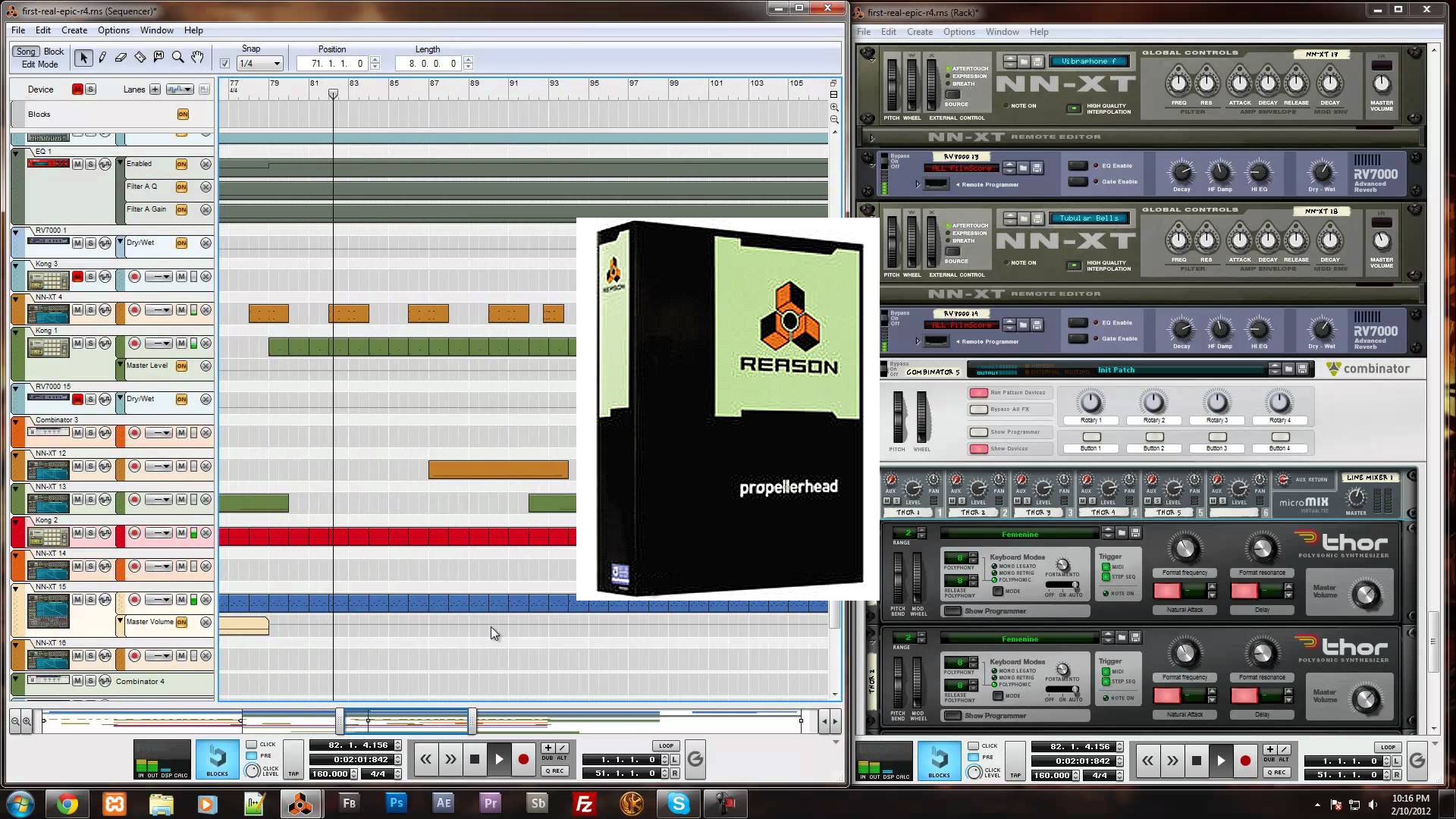Select the Mute tool

coord(159,58)
